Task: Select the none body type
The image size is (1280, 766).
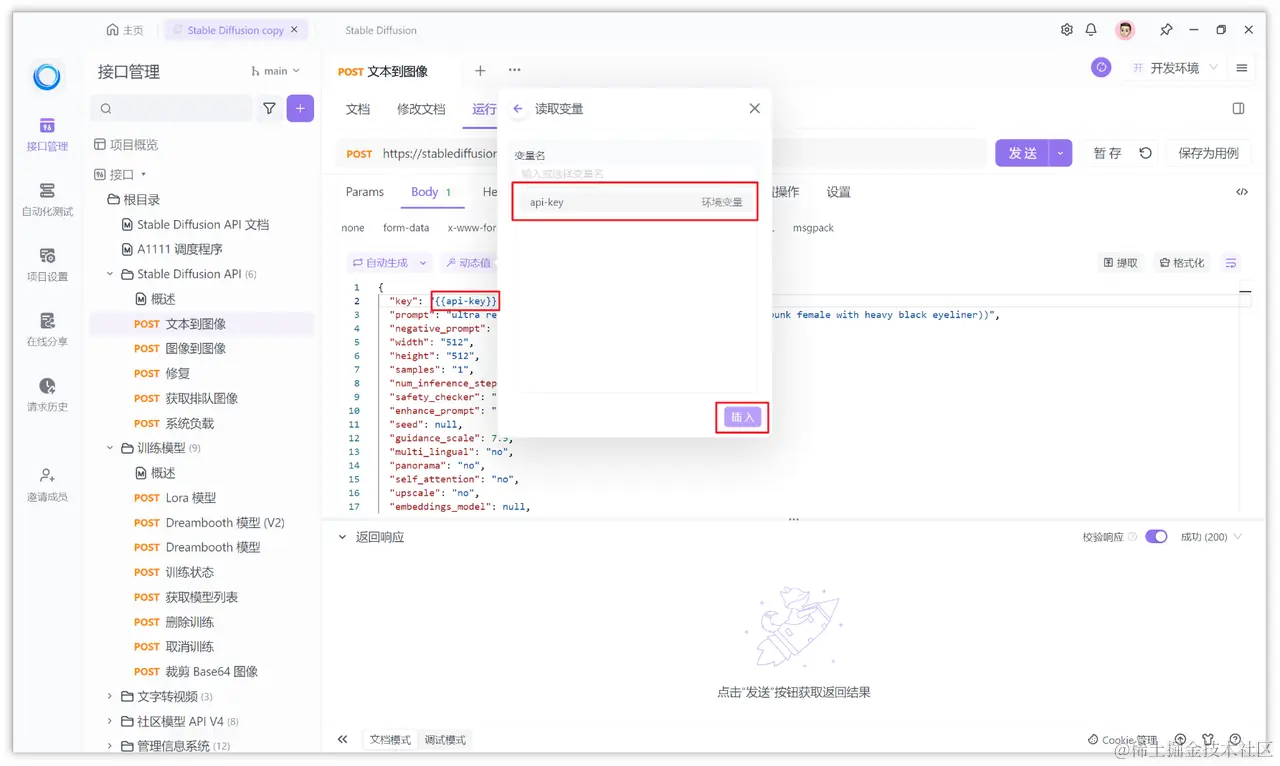Action: tap(353, 228)
